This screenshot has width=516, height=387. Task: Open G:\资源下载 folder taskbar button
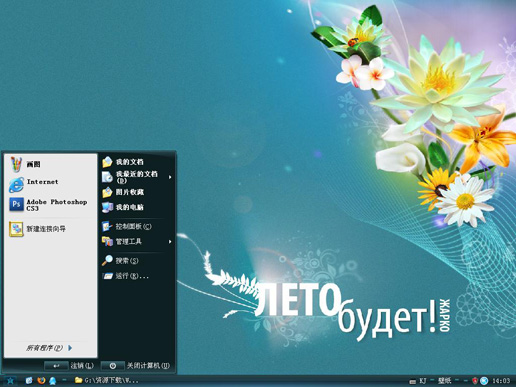(107, 380)
